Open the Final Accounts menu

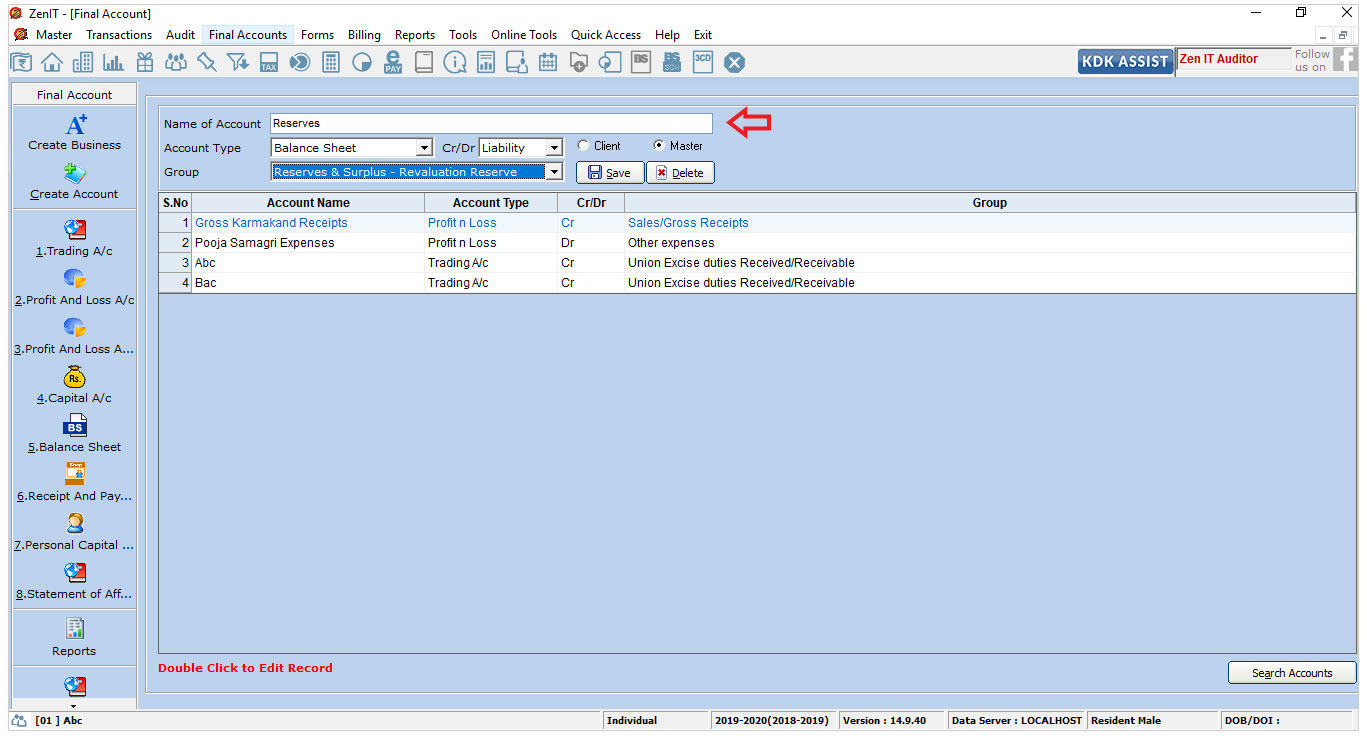(x=247, y=35)
